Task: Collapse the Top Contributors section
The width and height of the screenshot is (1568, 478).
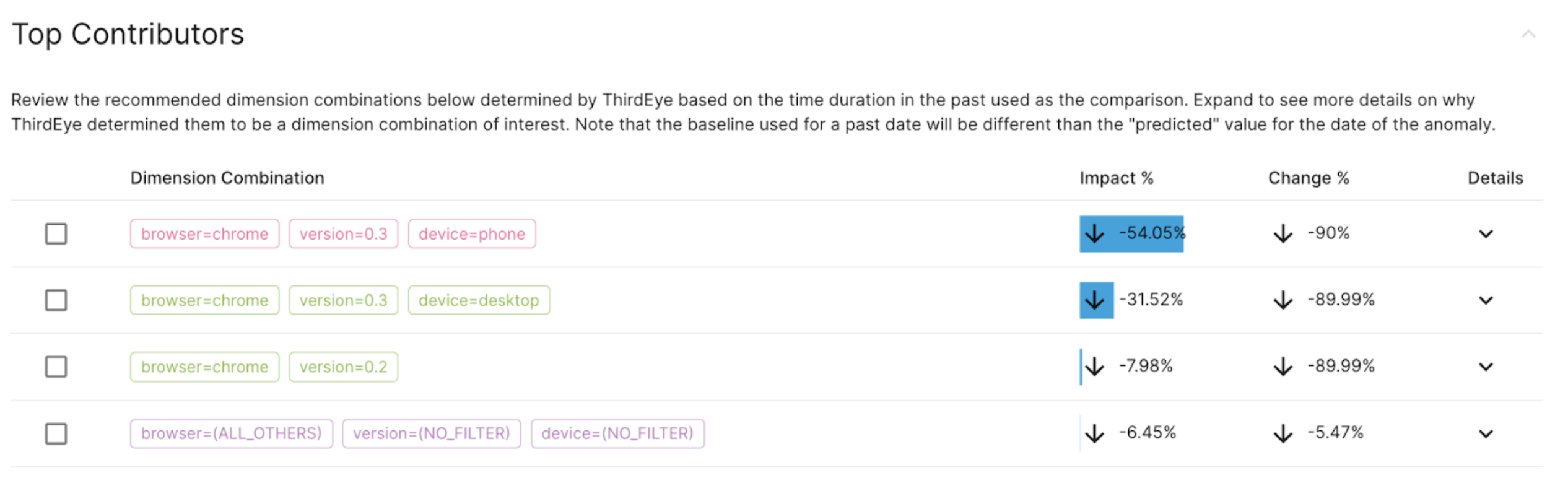Action: (x=1528, y=33)
